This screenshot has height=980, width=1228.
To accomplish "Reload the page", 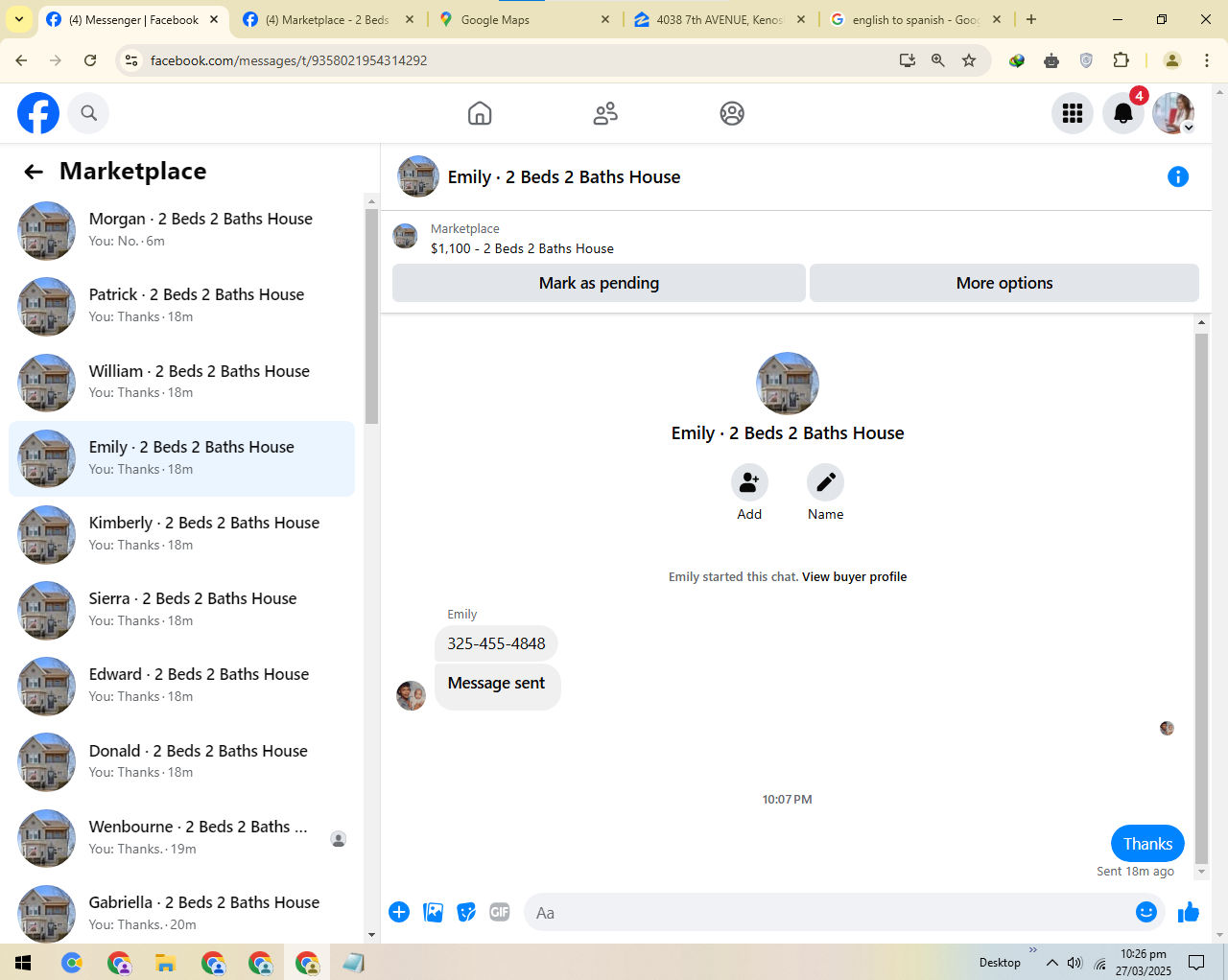I will point(90,60).
